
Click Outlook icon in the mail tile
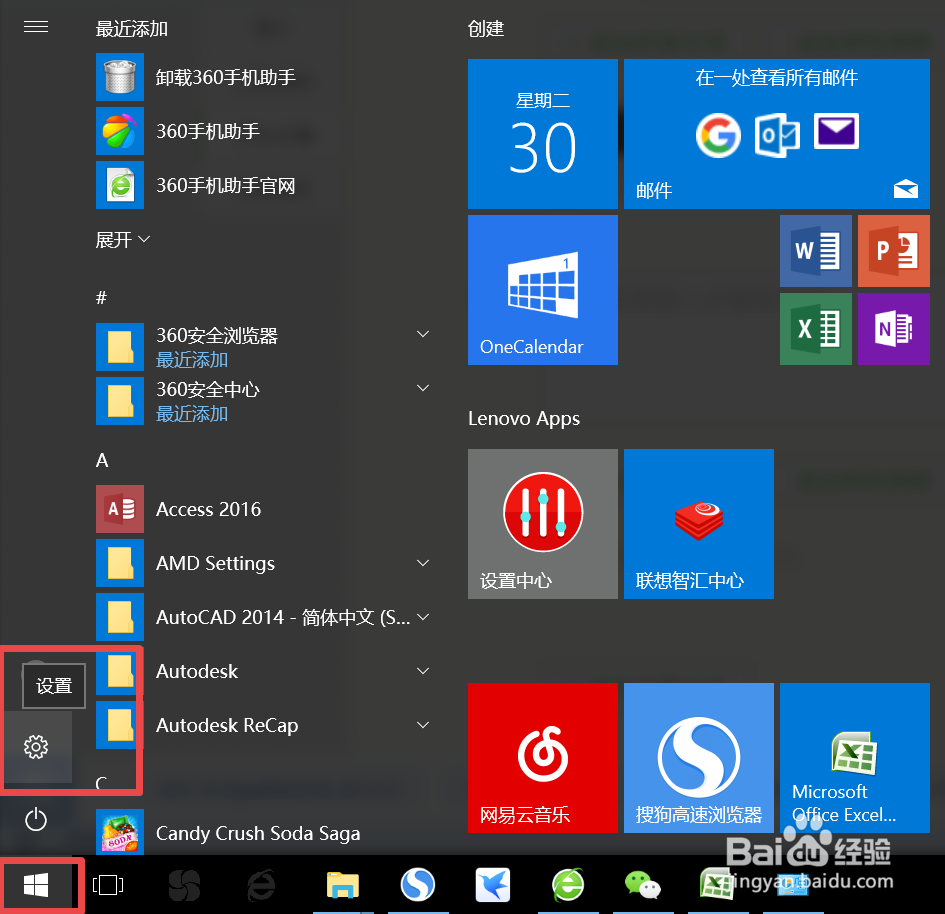[x=777, y=135]
